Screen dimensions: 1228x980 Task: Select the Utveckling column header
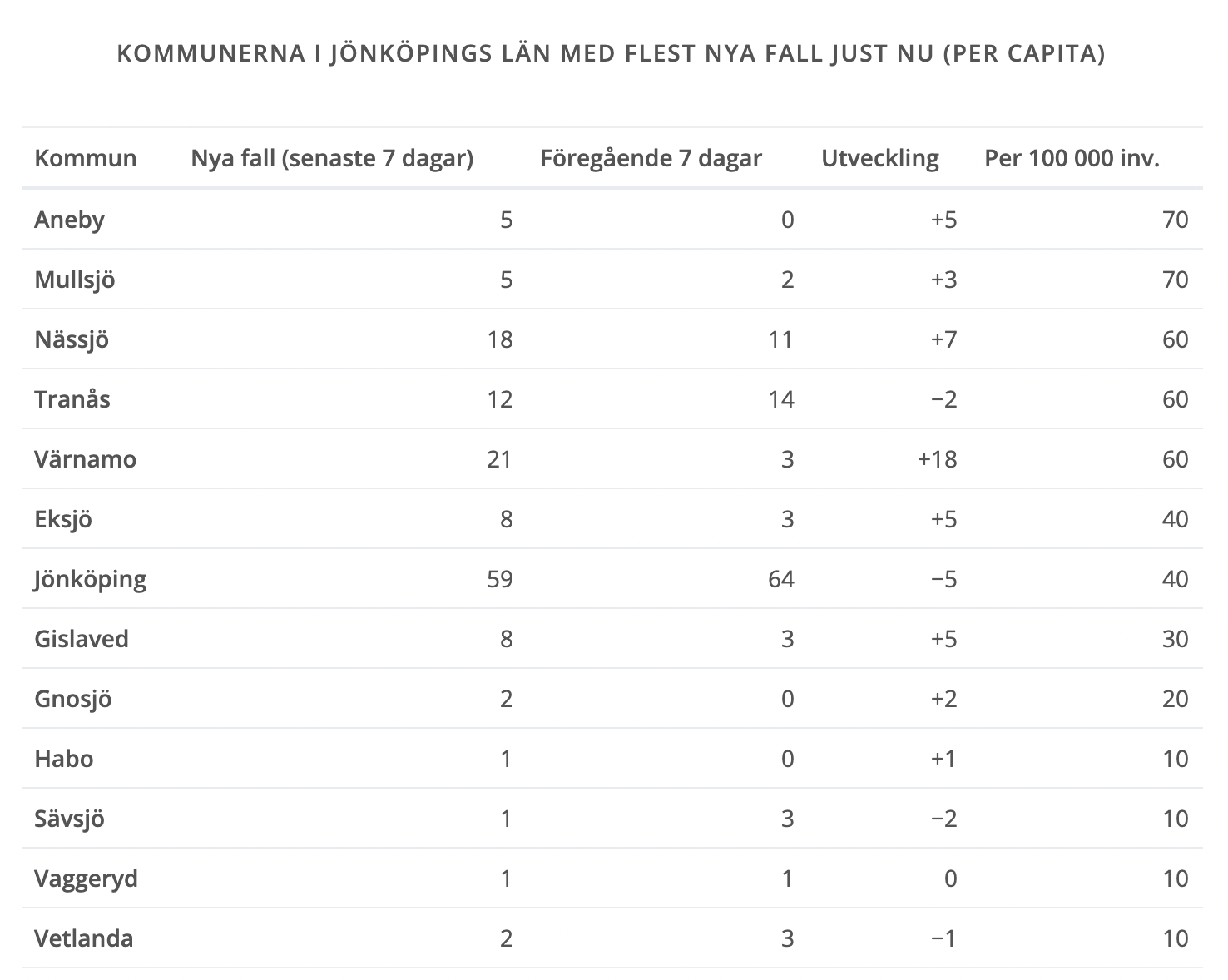point(879,158)
